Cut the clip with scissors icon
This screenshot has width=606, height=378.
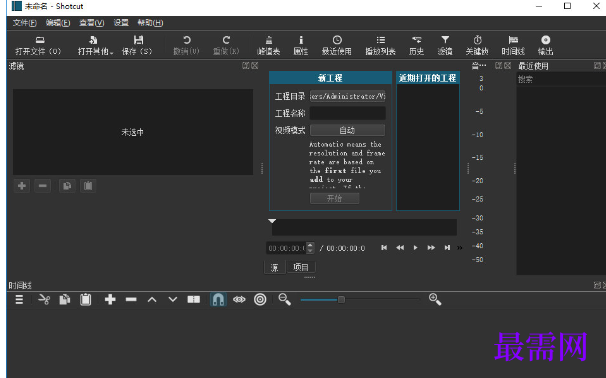point(44,300)
